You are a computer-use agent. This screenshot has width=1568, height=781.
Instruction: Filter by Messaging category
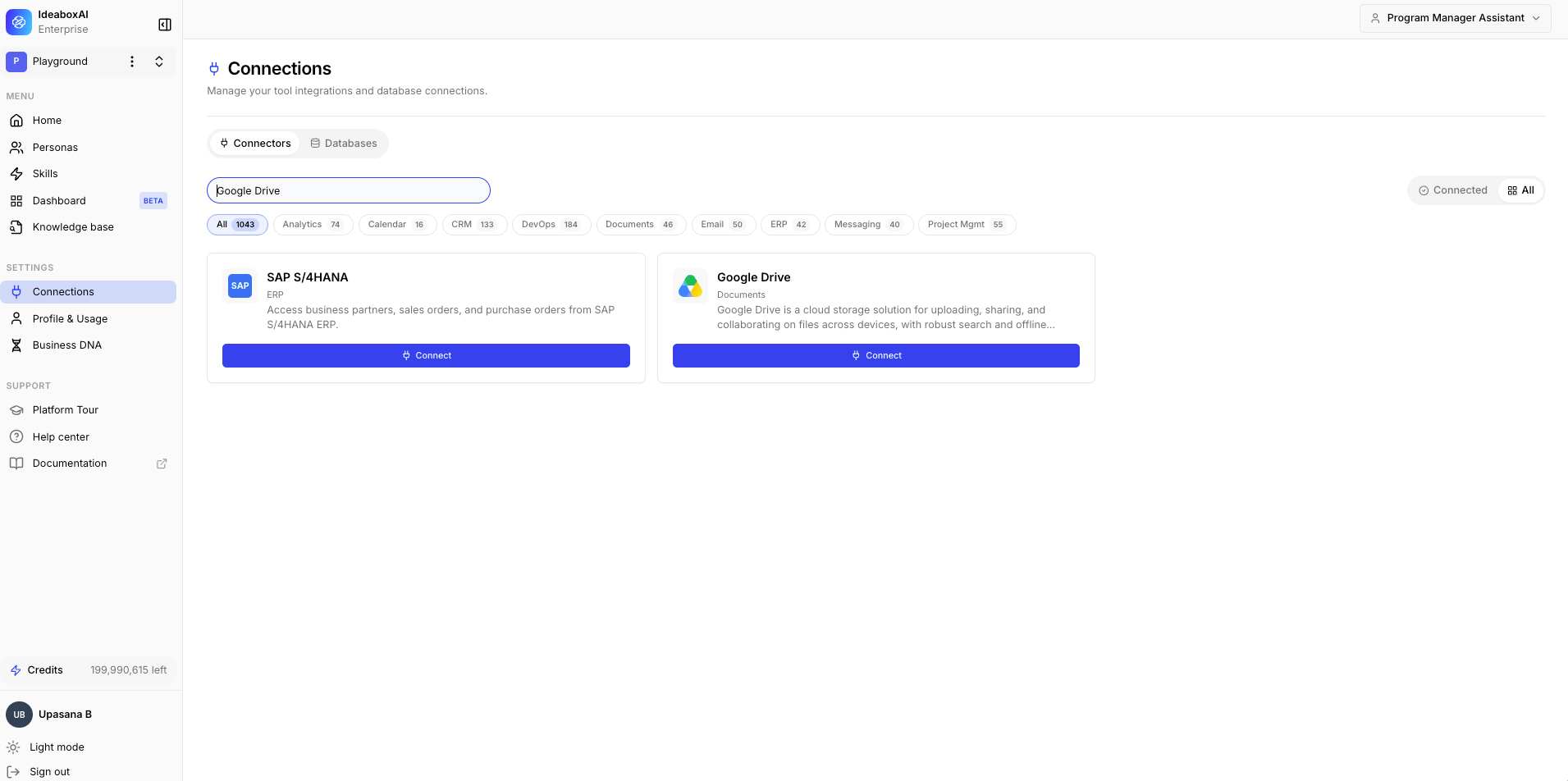click(869, 225)
